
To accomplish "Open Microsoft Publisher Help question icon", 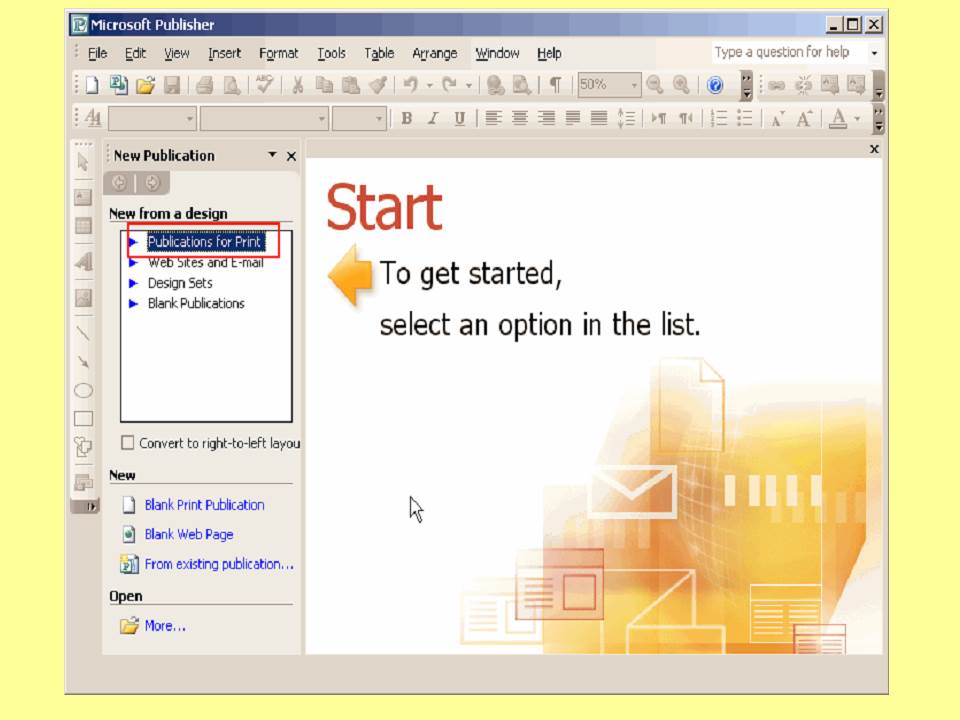I will click(x=714, y=84).
